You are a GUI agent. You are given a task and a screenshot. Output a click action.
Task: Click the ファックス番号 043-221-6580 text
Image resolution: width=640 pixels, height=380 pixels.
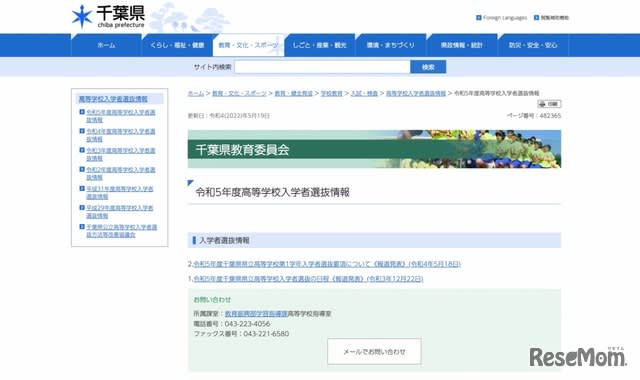click(241, 333)
